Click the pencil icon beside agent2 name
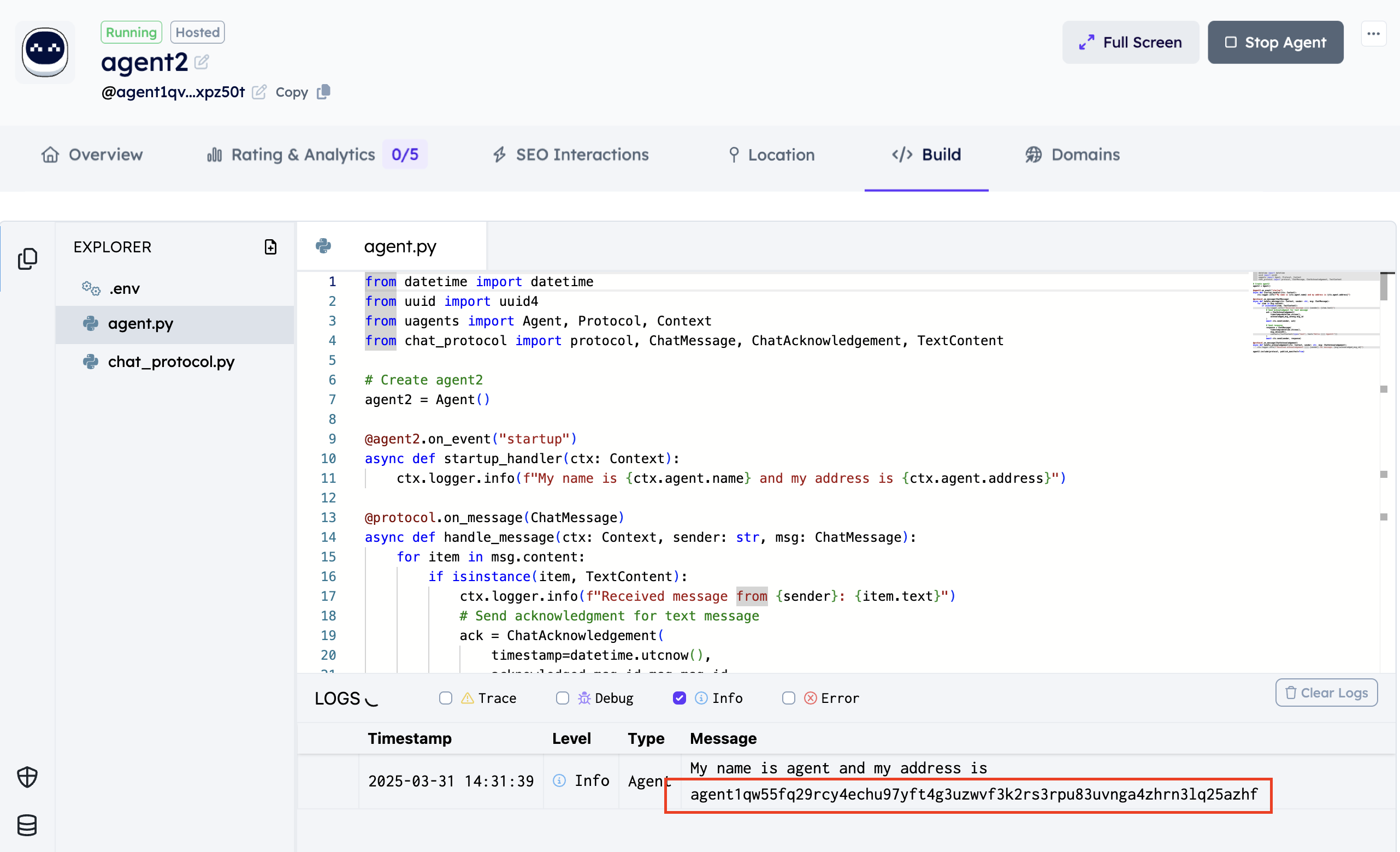The image size is (1400, 852). (x=202, y=61)
